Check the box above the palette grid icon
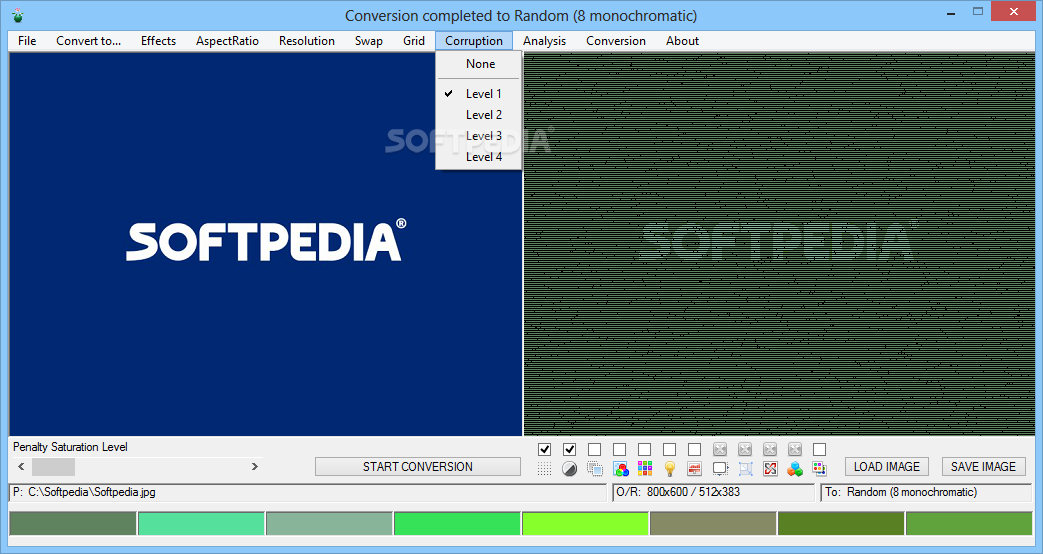The width and height of the screenshot is (1043, 554). 645,450
